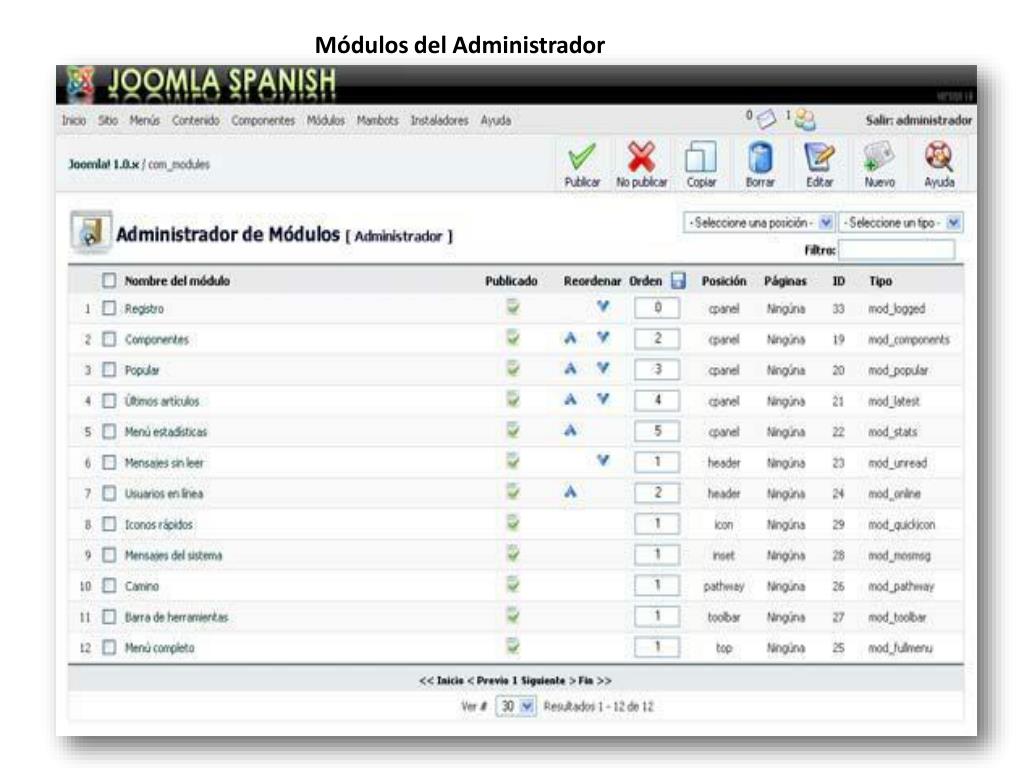1024x768 pixels.
Task: Check the Barra de herramientas checkbox
Action: (x=109, y=617)
